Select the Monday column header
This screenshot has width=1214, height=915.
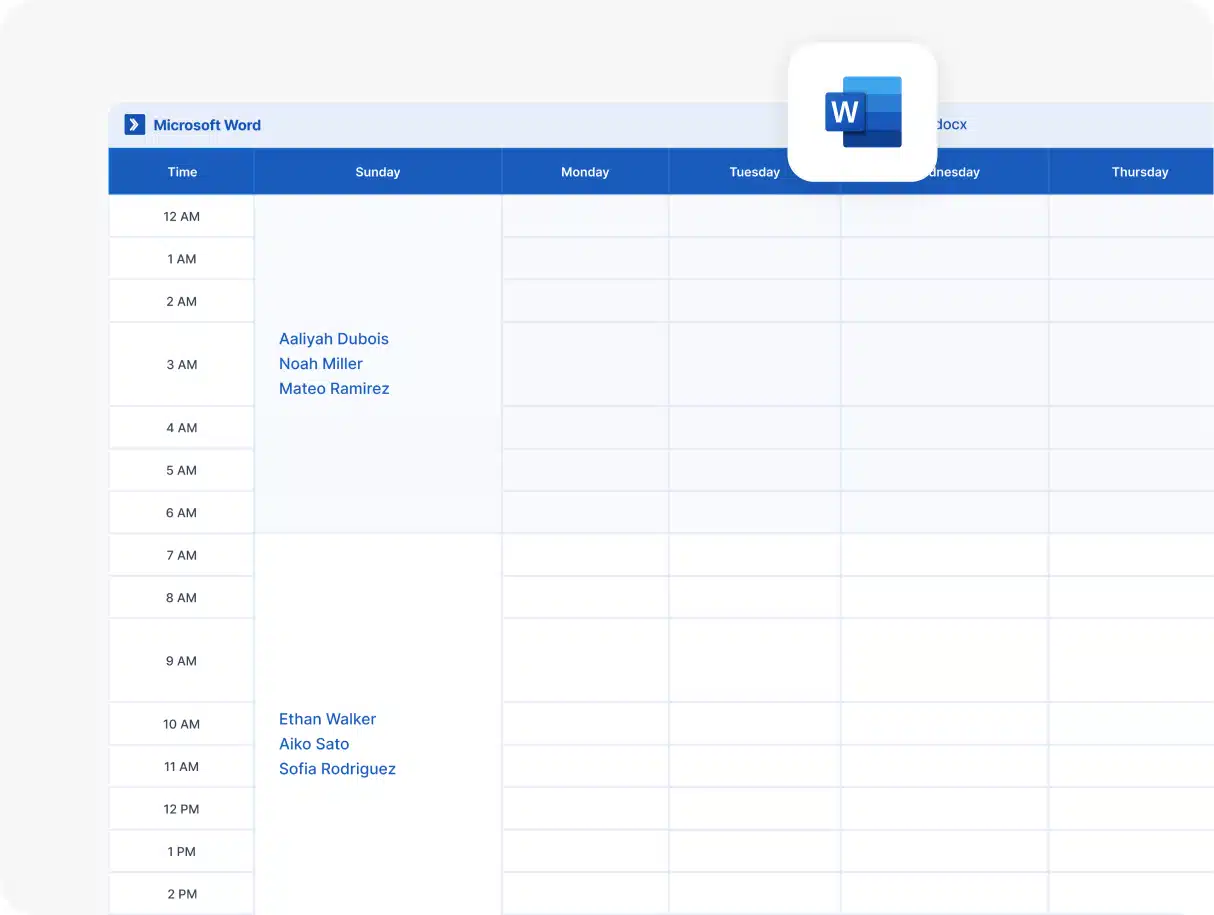pos(585,172)
